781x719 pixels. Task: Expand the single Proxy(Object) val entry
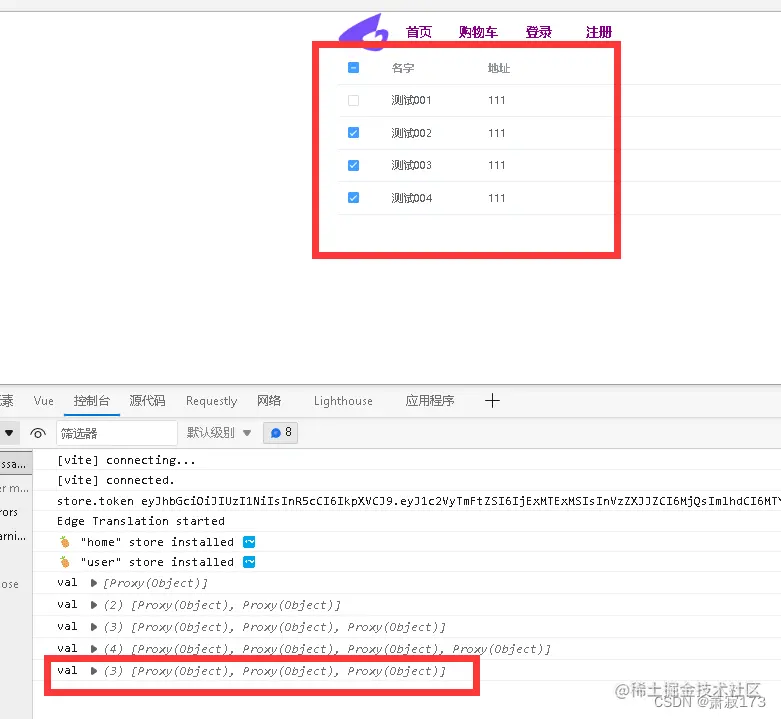93,583
